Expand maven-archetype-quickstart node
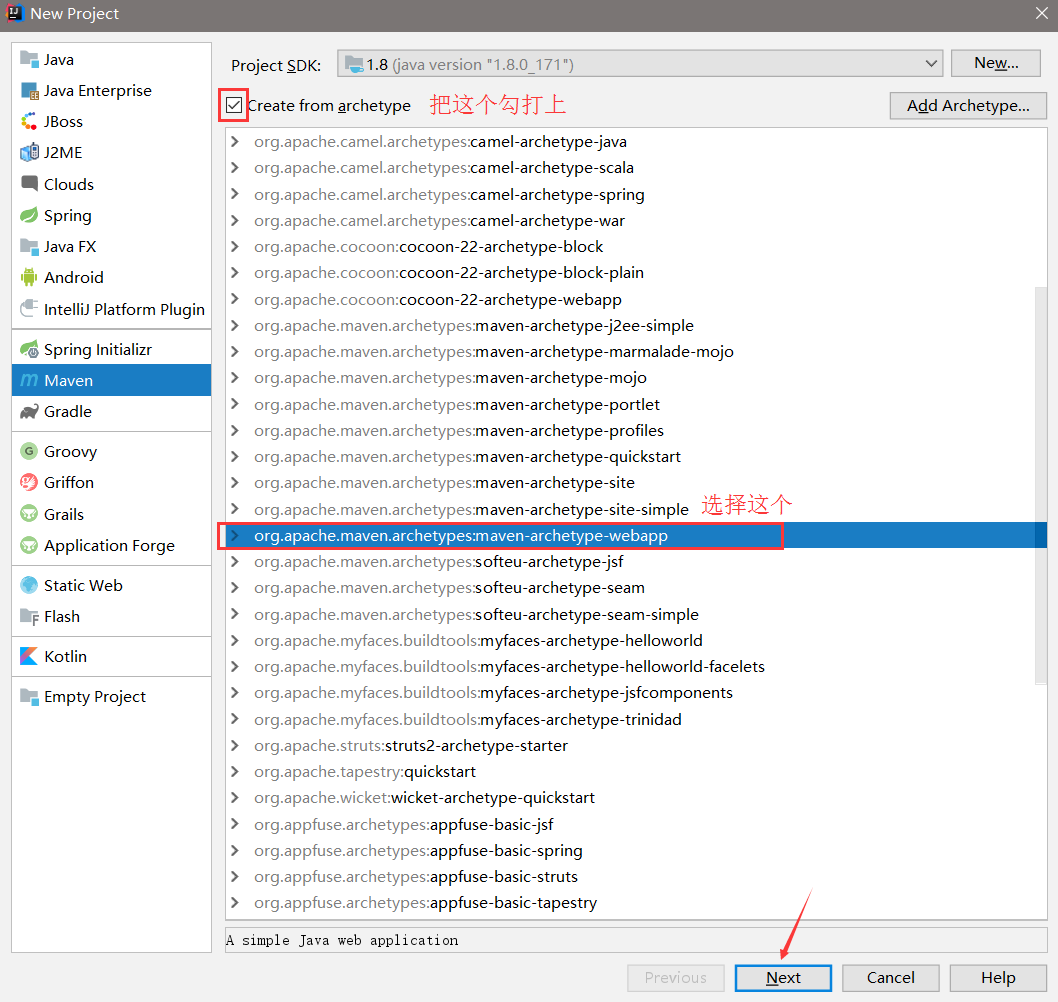The image size is (1058, 1002). tap(235, 457)
